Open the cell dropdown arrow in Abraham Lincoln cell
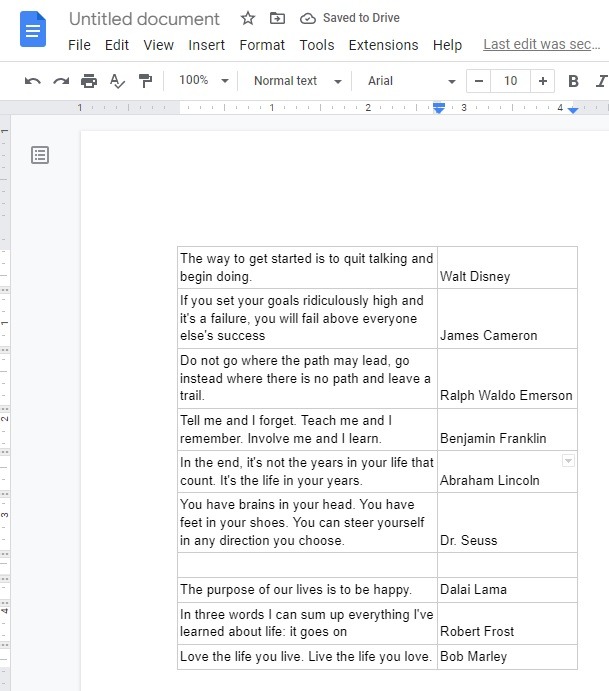Image resolution: width=609 pixels, height=691 pixels. (568, 461)
